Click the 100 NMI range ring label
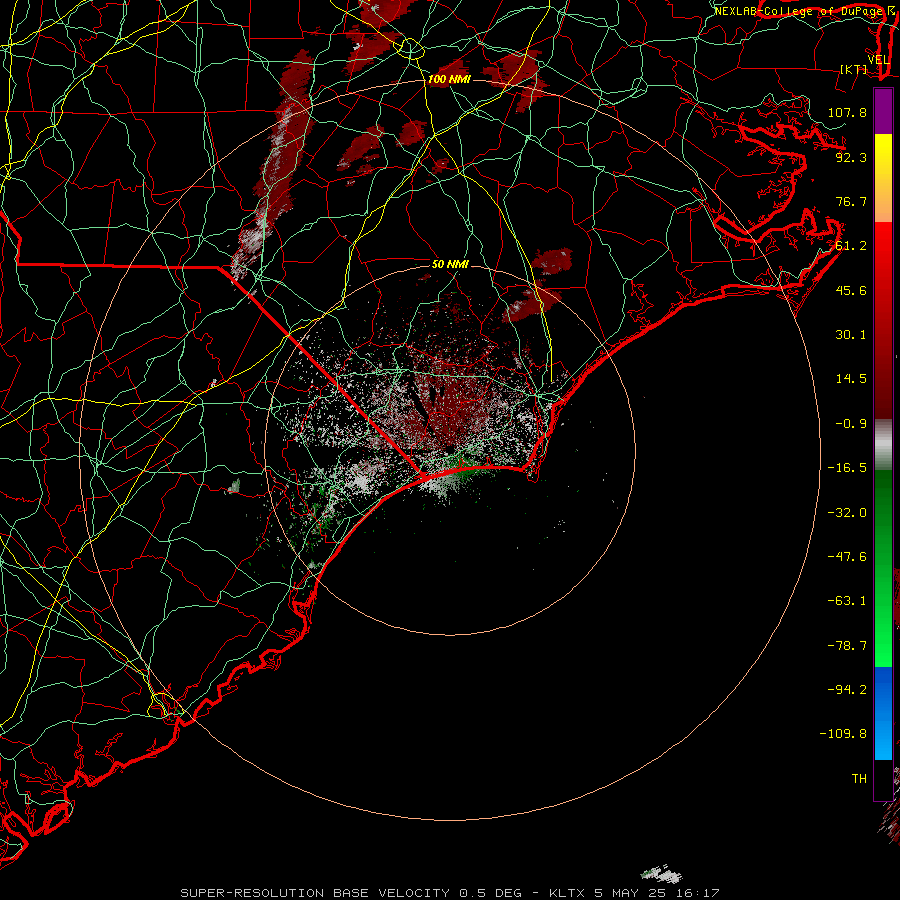900x900 pixels. (x=449, y=79)
